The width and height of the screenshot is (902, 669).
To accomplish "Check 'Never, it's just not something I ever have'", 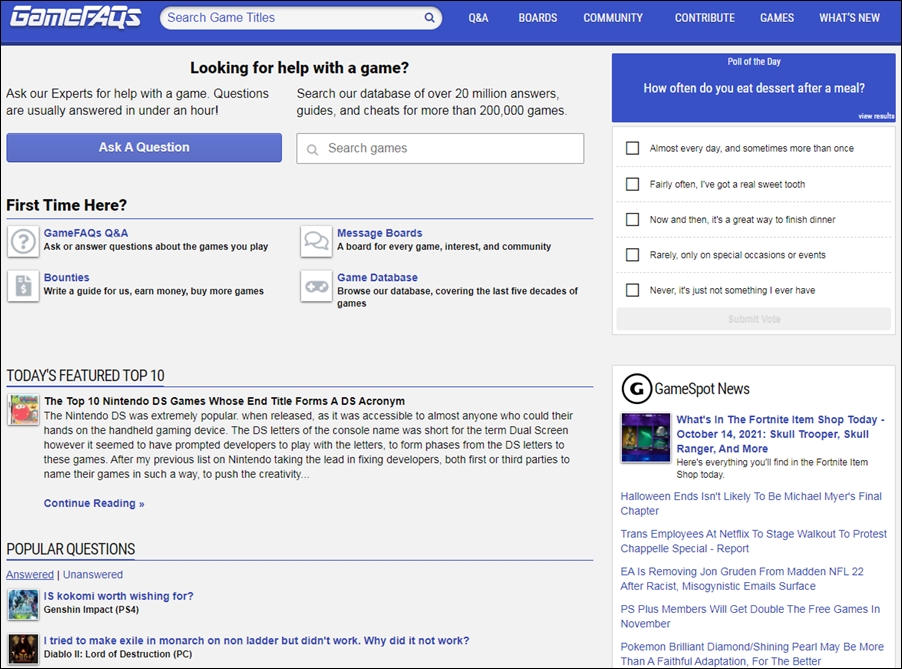I will coord(632,290).
